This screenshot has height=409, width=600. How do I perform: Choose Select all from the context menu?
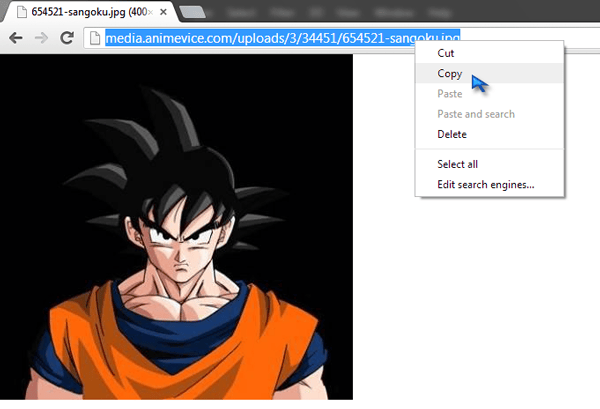(x=489, y=164)
